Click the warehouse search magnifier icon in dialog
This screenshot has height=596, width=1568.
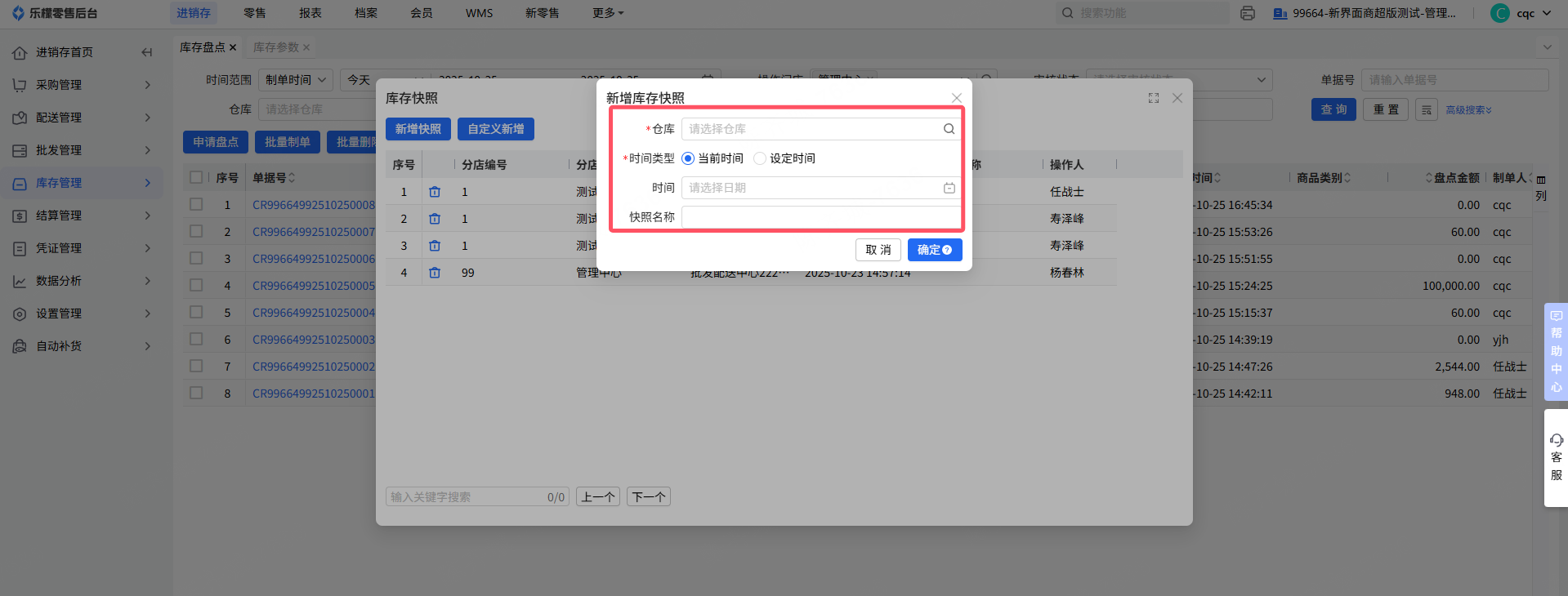coord(949,129)
